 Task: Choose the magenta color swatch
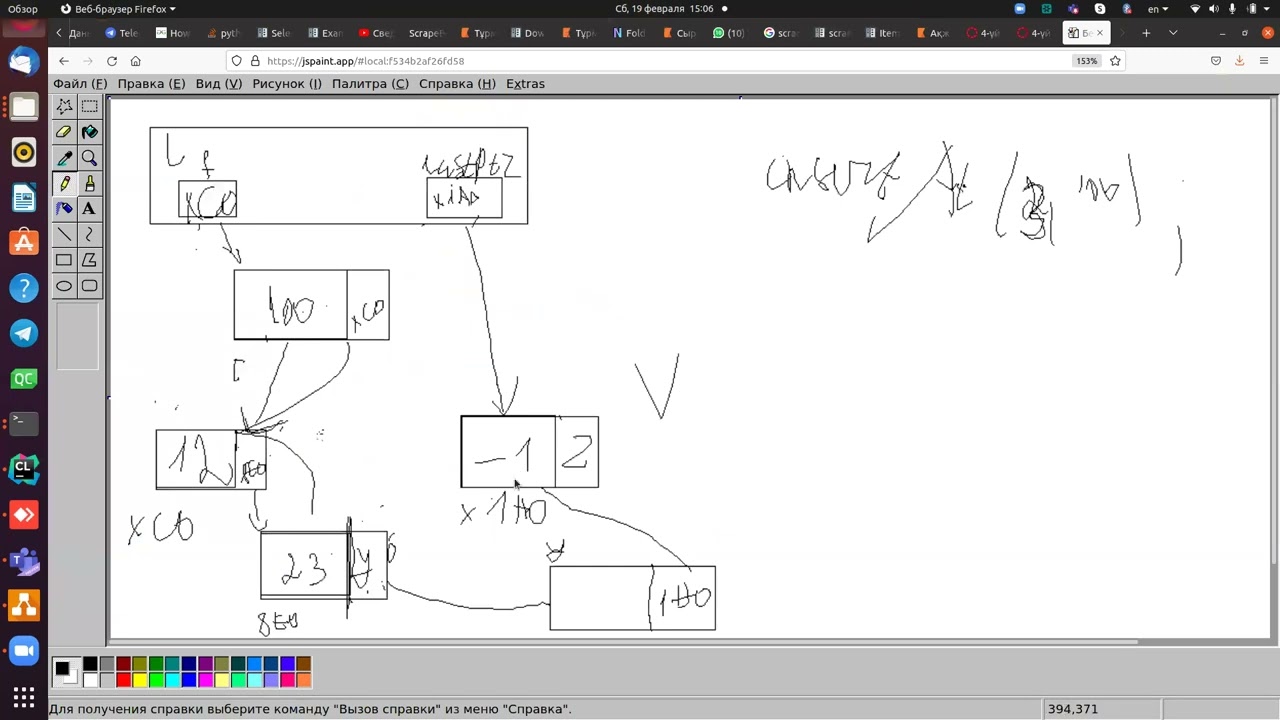(205, 680)
